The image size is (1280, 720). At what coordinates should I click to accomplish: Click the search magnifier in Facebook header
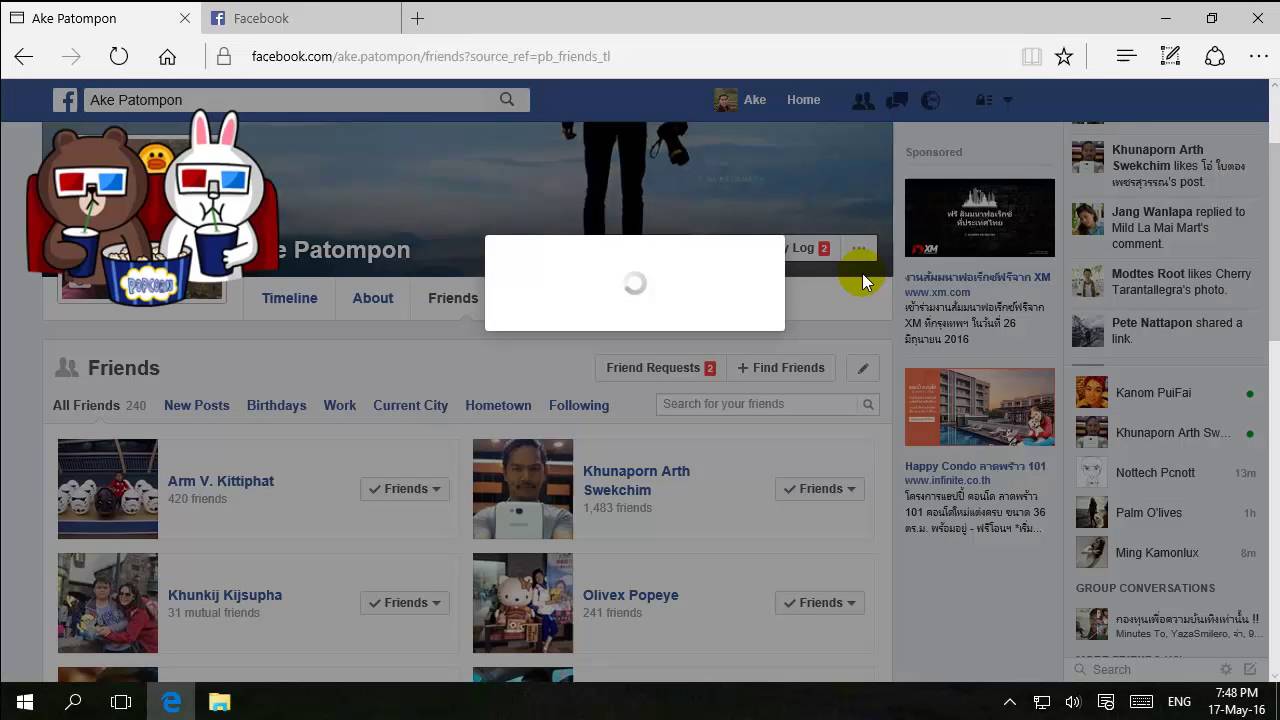(507, 100)
